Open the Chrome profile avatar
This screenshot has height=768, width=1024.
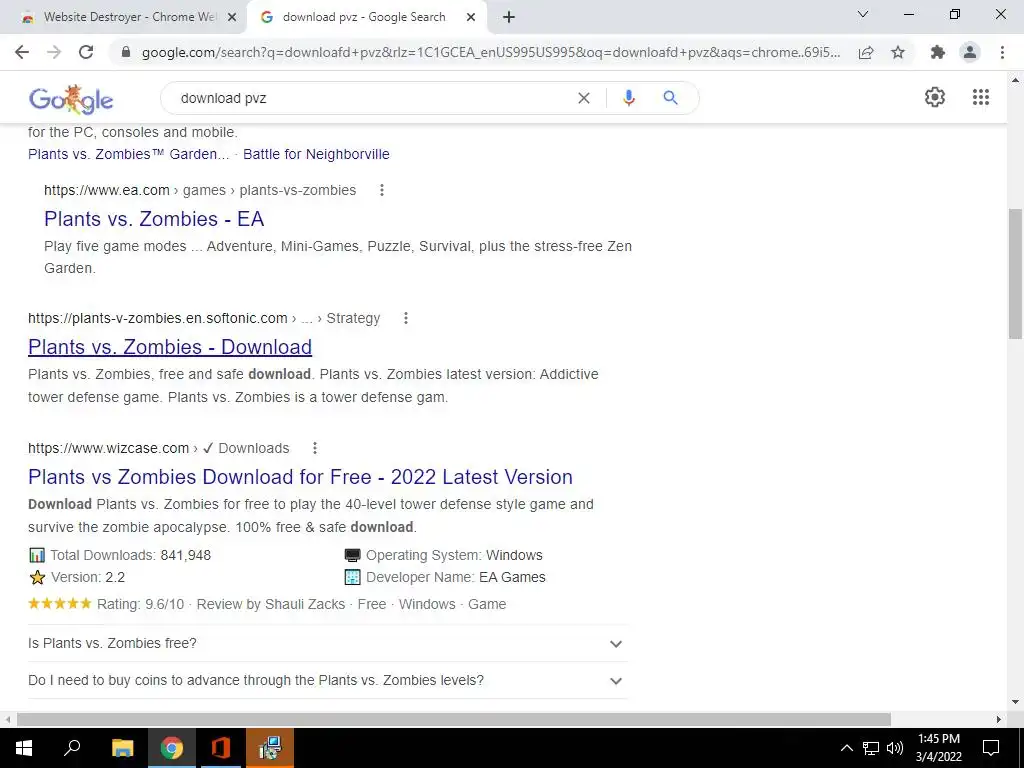pos(970,52)
